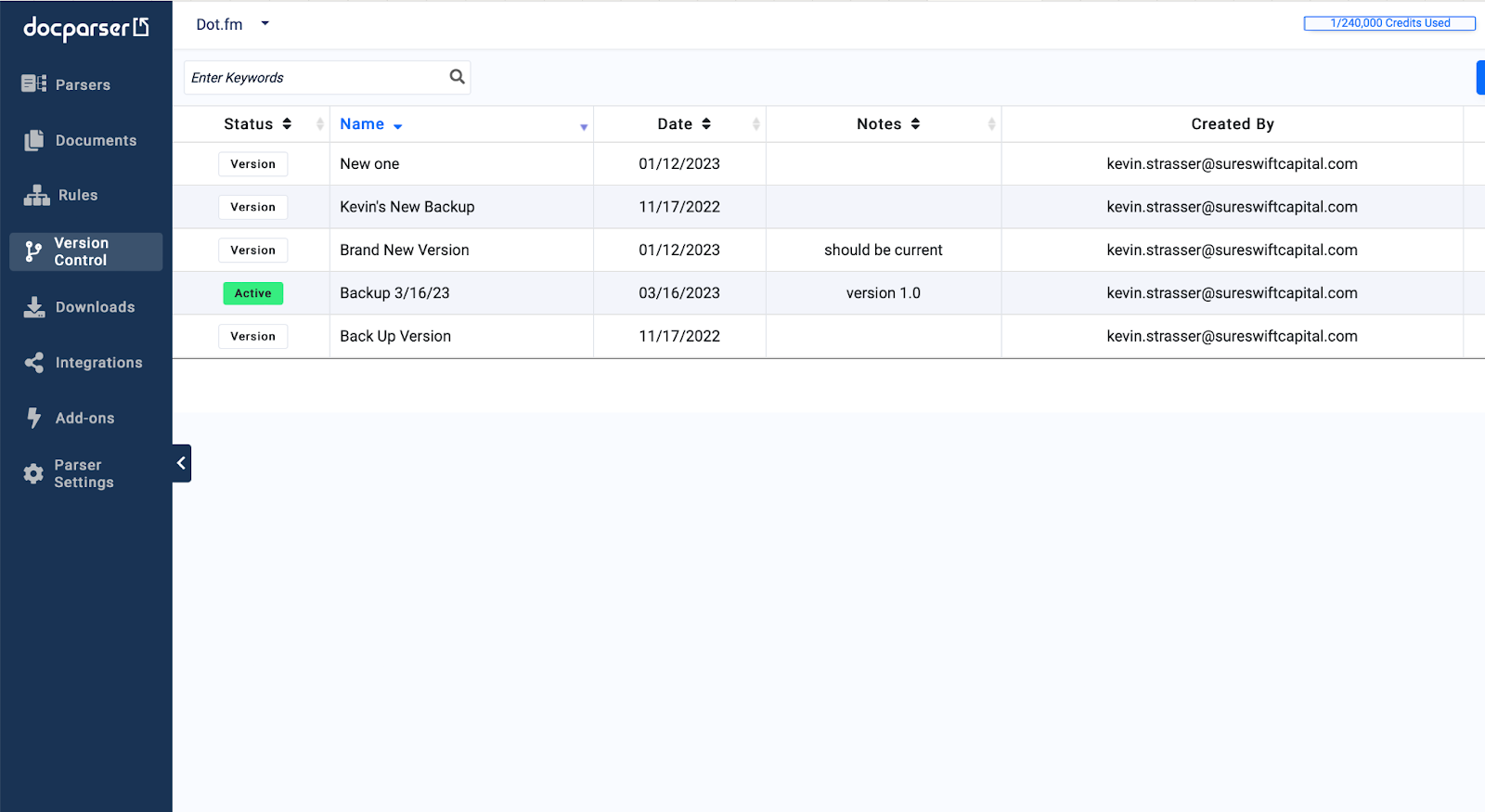Screen dimensions: 1485x812
Task: Click the Parsers icon in sidebar
Action: pyautogui.click(x=33, y=84)
